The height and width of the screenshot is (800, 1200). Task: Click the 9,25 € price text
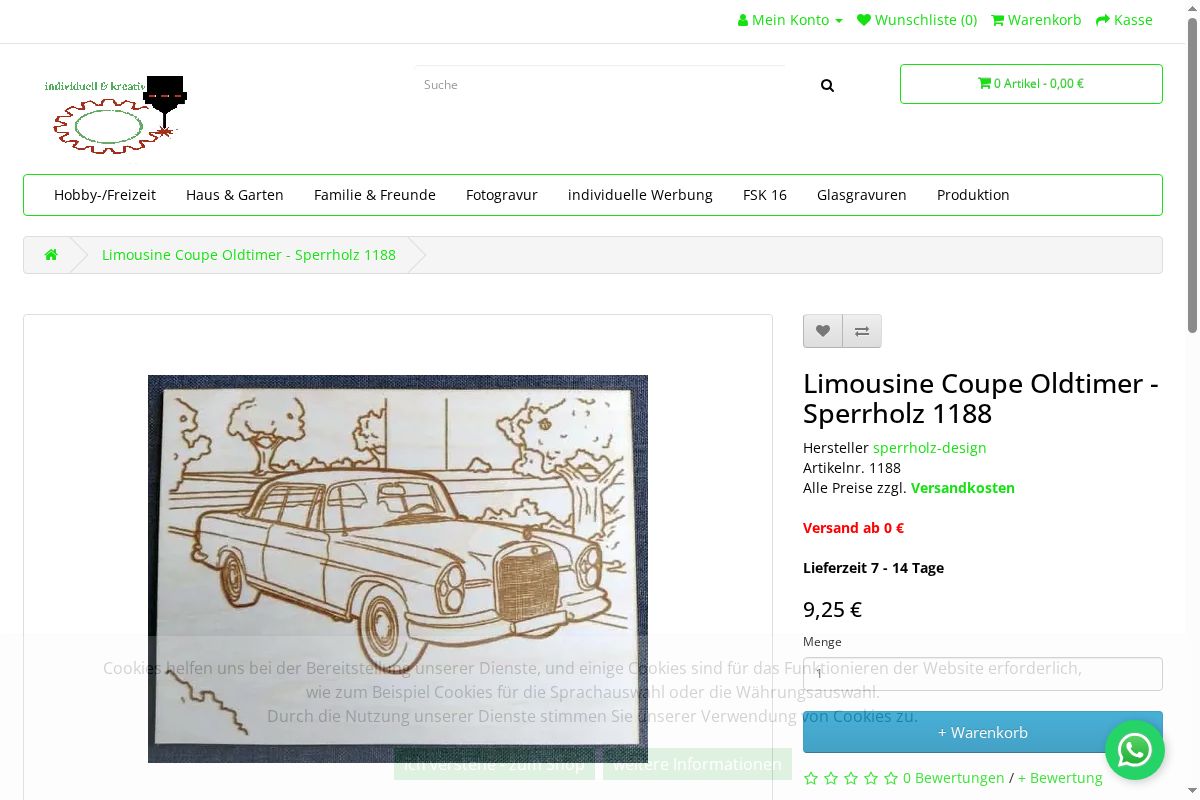(x=832, y=610)
